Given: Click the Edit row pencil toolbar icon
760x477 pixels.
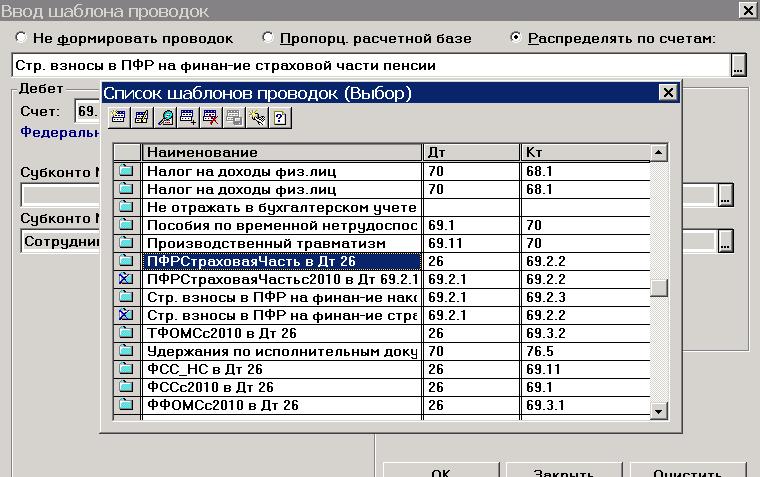Looking at the screenshot, I should point(142,117).
